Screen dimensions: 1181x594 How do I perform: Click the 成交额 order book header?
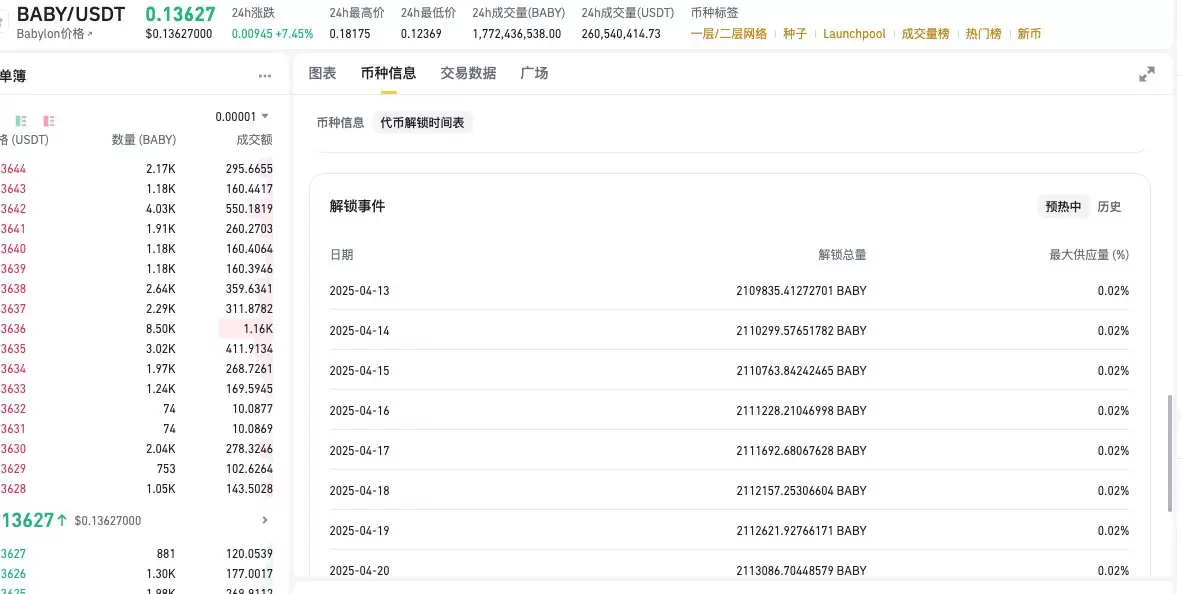pyautogui.click(x=255, y=140)
